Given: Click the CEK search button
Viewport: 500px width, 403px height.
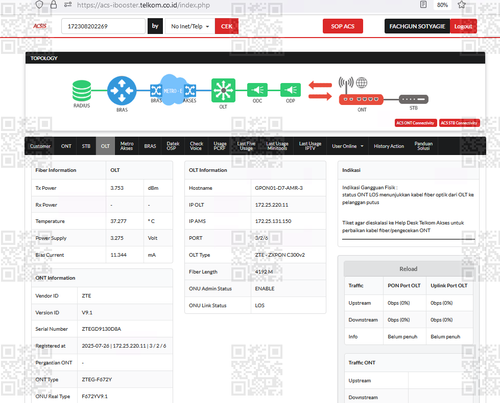Looking at the screenshot, I should point(227,26).
